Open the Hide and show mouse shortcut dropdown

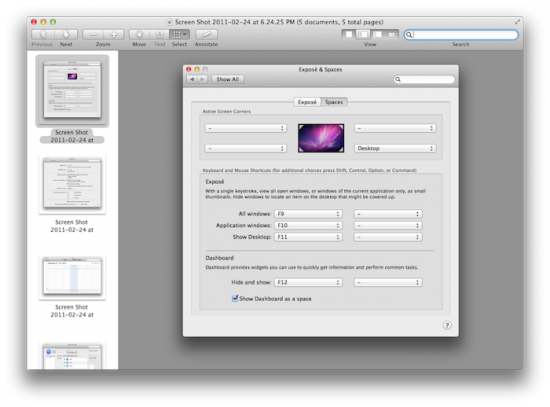388,282
